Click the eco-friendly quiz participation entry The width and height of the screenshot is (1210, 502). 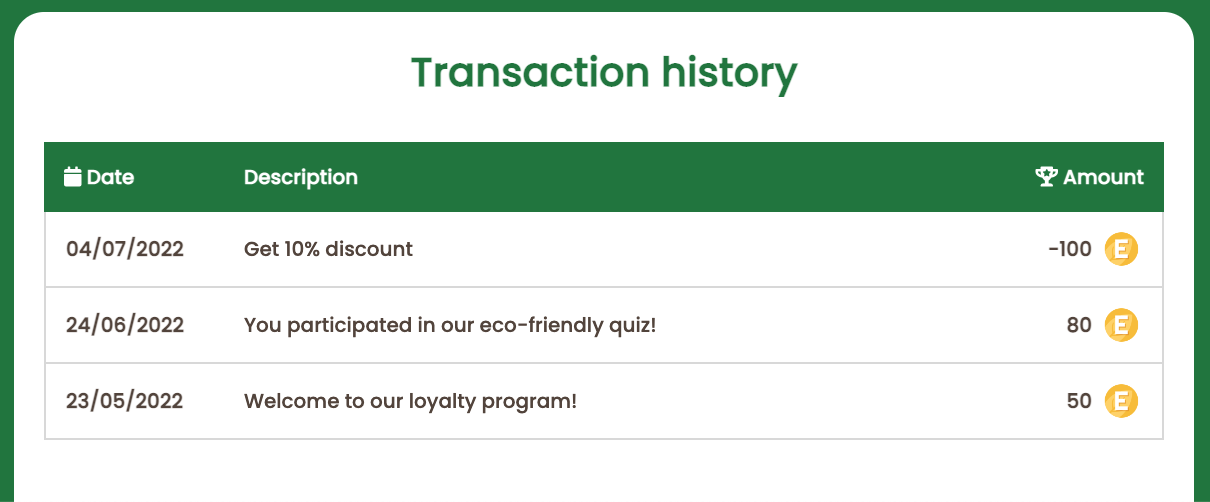[x=450, y=325]
